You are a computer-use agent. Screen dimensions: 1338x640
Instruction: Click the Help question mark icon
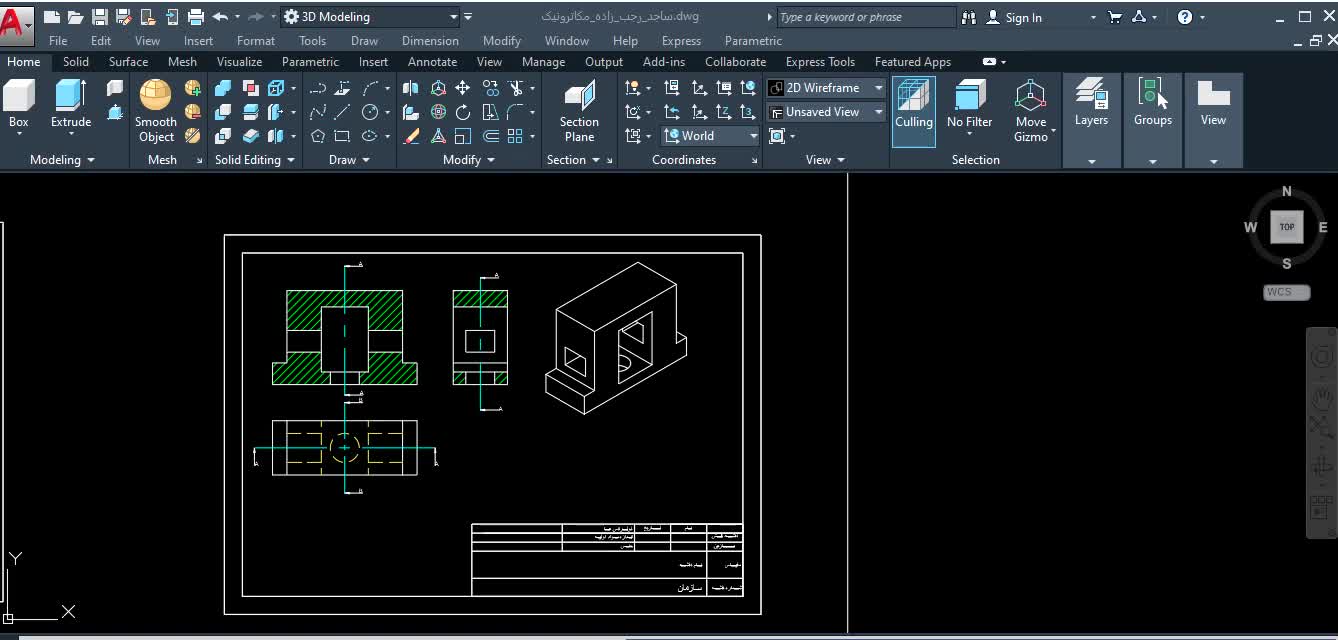coord(1185,17)
